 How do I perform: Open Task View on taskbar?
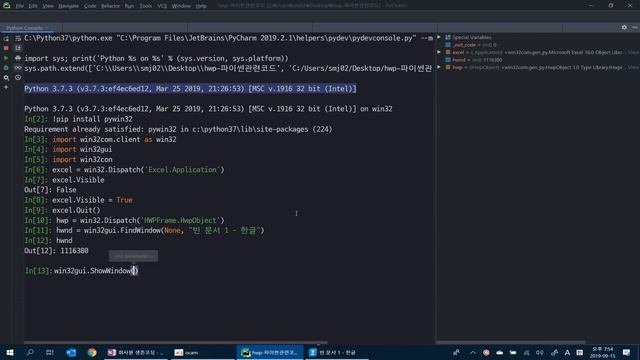tap(50, 352)
